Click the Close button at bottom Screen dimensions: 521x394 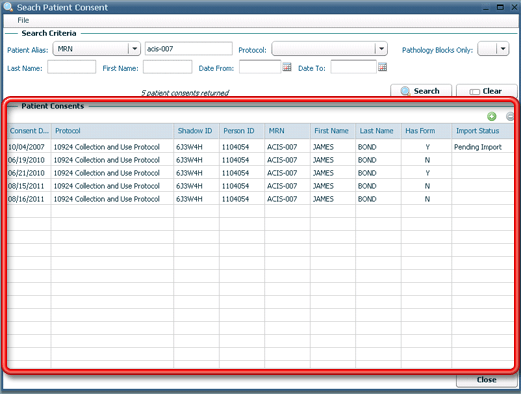[x=486, y=380]
